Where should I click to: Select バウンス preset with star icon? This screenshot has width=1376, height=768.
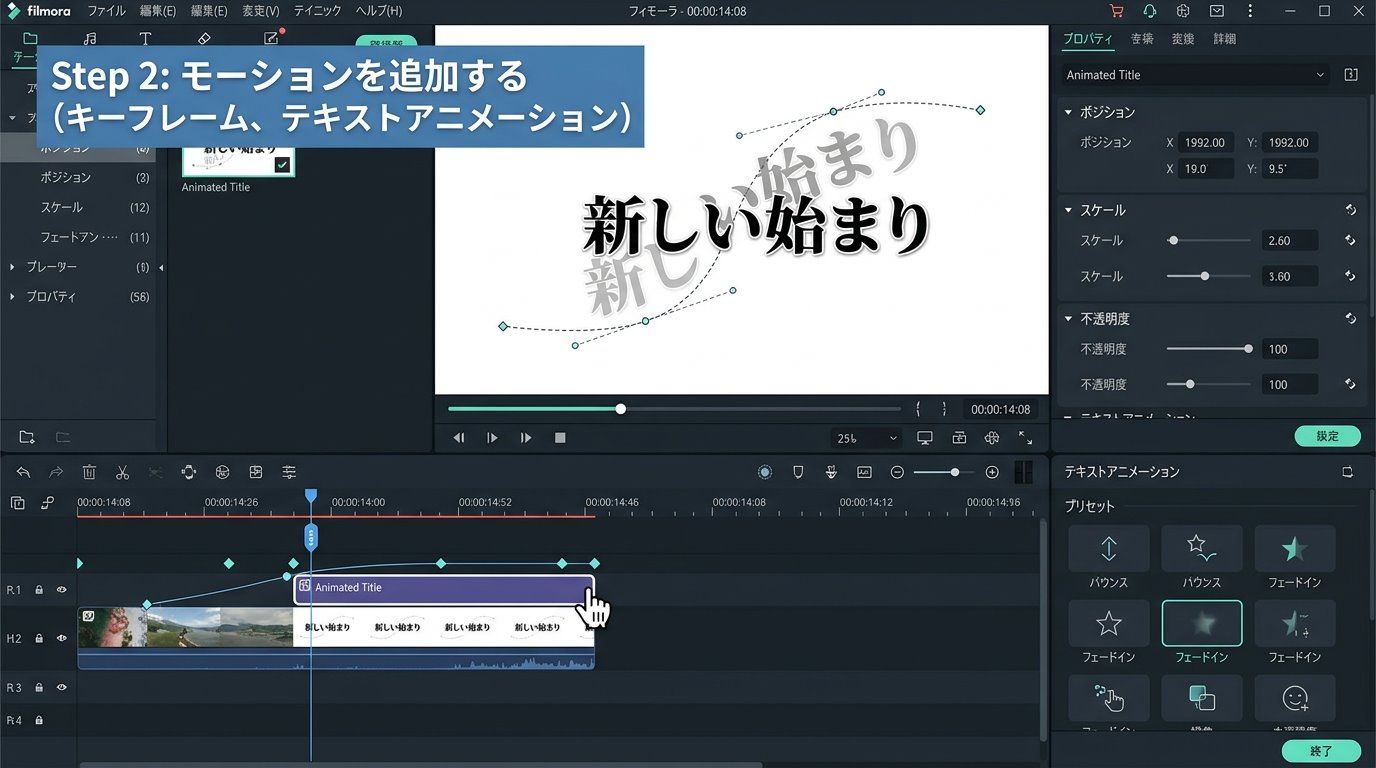1201,548
